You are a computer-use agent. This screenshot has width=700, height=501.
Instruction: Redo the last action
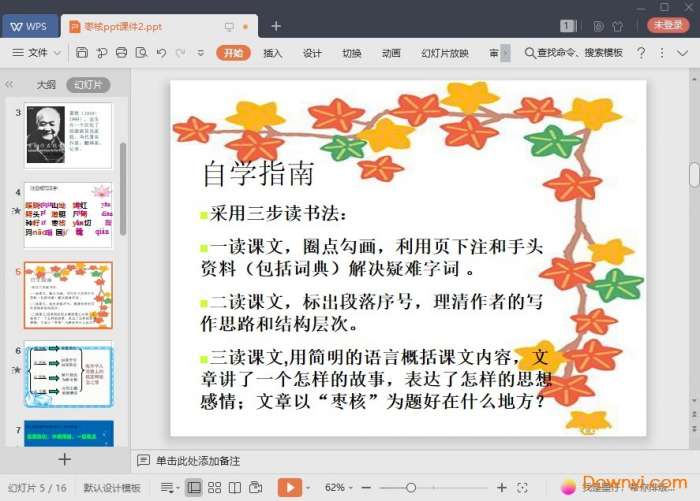180,53
